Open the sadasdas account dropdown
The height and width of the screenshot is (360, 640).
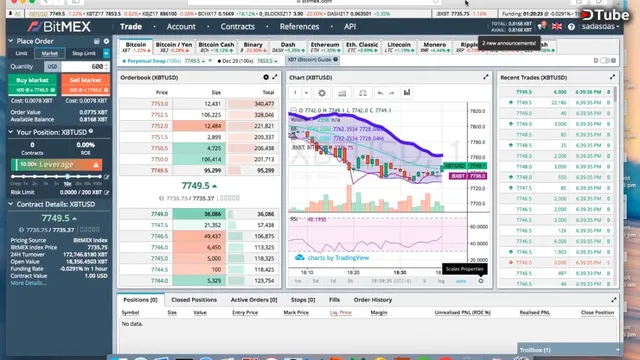click(600, 27)
